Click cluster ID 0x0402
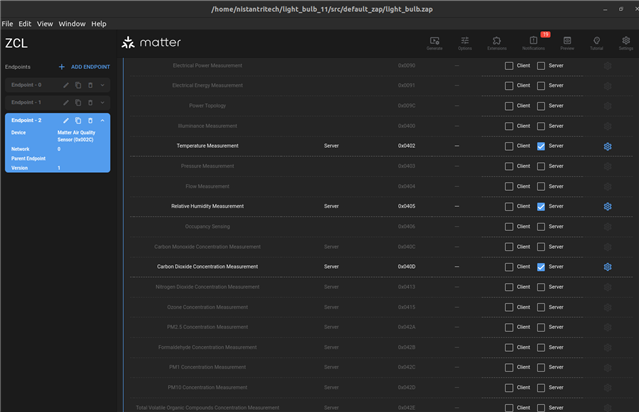 click(x=406, y=146)
